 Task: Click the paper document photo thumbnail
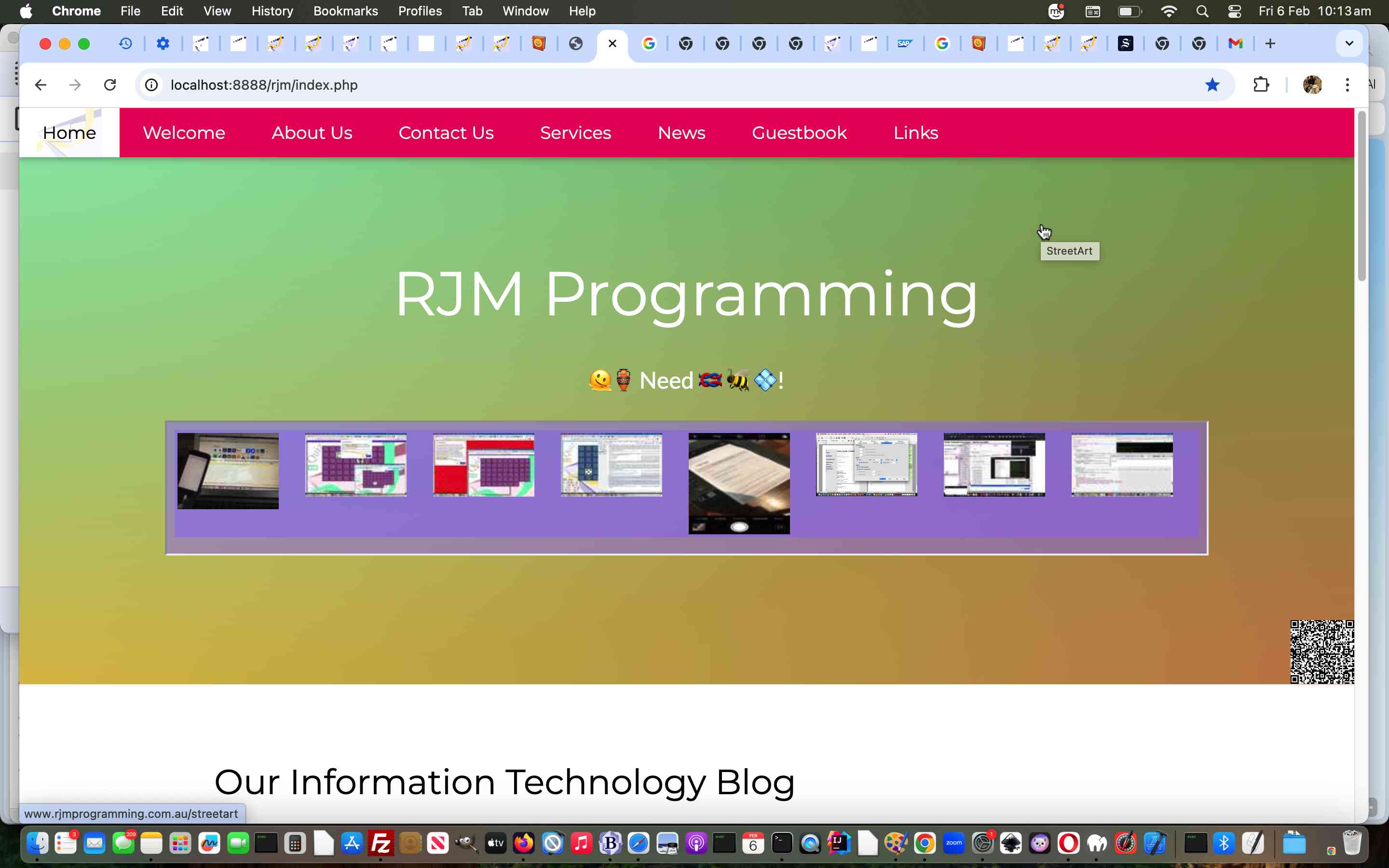tap(739, 483)
